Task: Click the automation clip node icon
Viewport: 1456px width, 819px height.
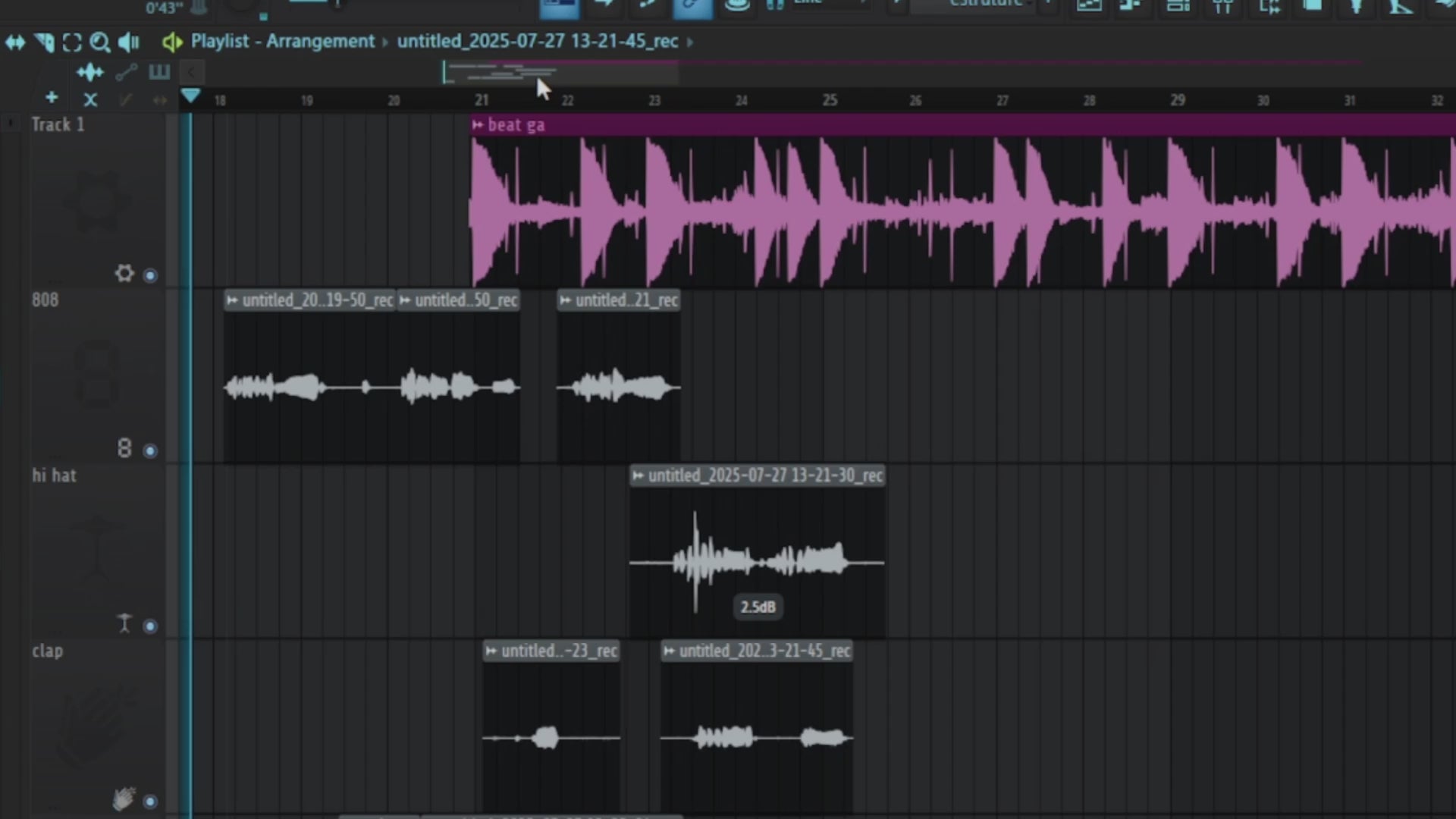Action: (x=126, y=72)
